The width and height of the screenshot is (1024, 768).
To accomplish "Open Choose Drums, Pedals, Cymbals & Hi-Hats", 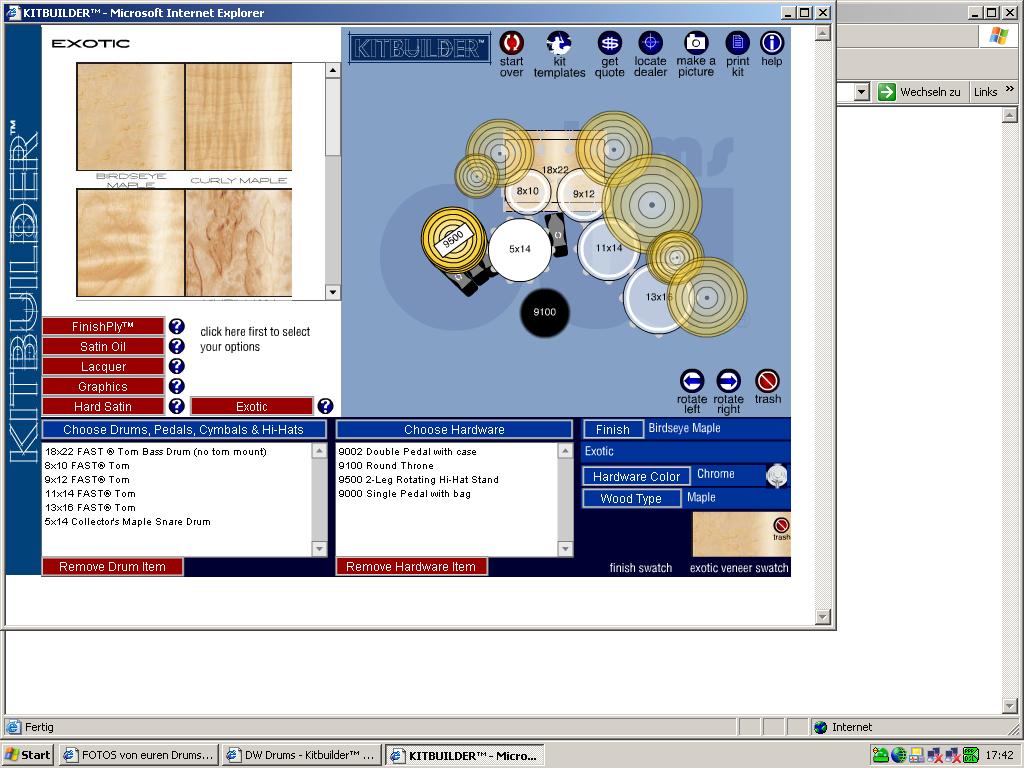I will point(184,430).
